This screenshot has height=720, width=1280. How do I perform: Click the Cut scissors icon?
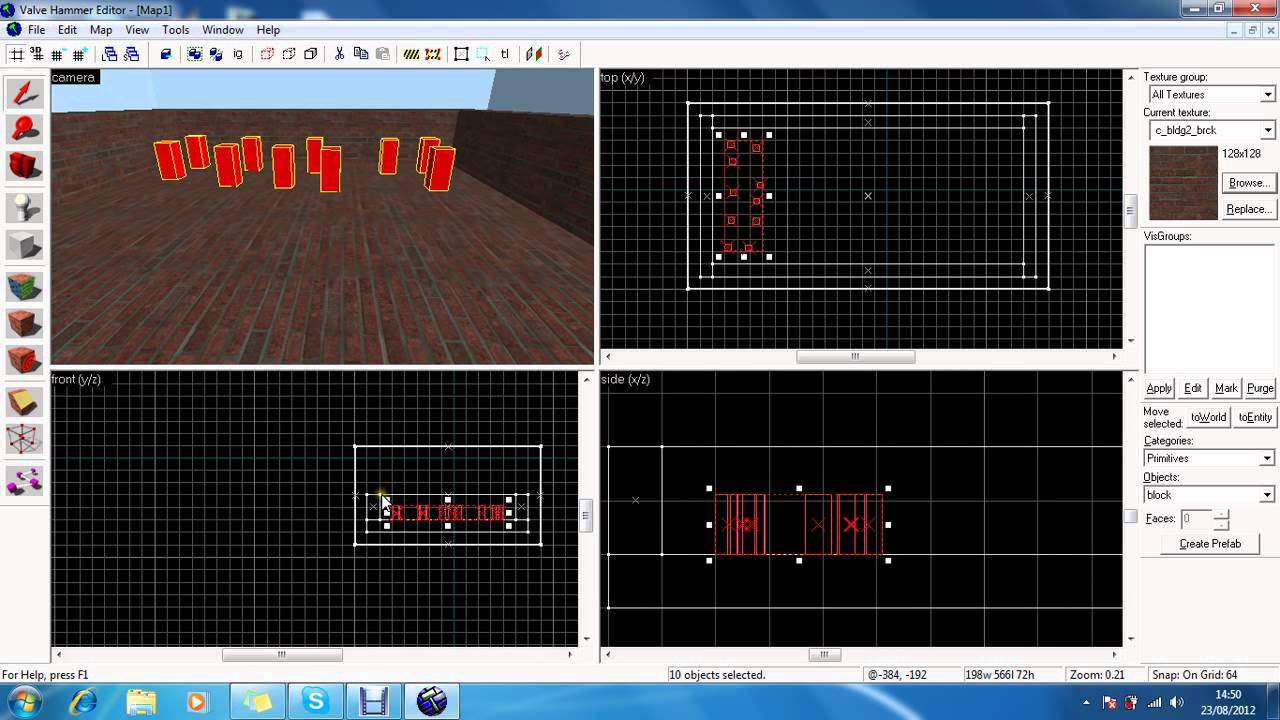click(340, 54)
